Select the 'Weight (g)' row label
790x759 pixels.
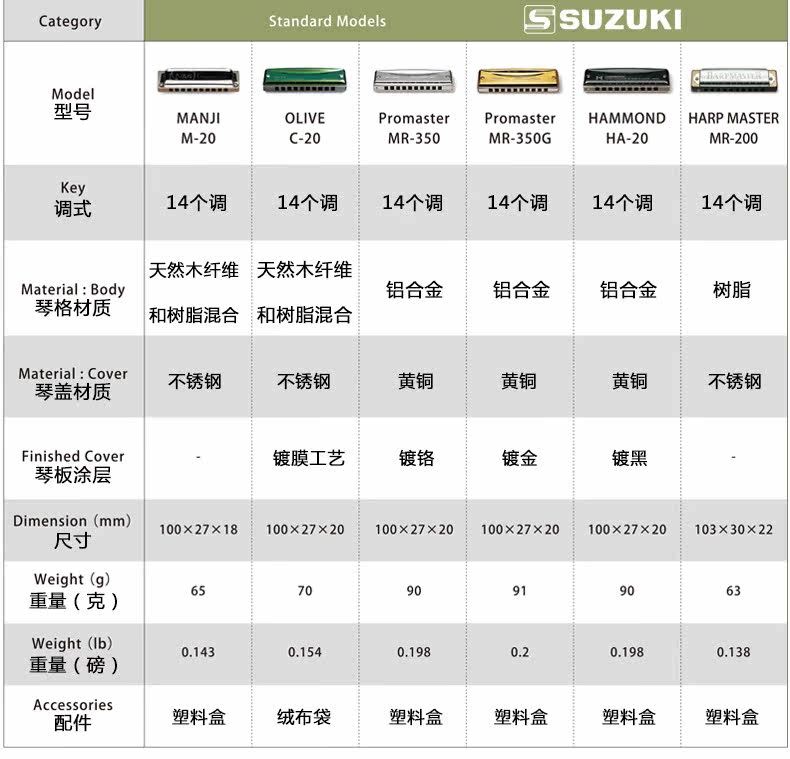point(73,591)
